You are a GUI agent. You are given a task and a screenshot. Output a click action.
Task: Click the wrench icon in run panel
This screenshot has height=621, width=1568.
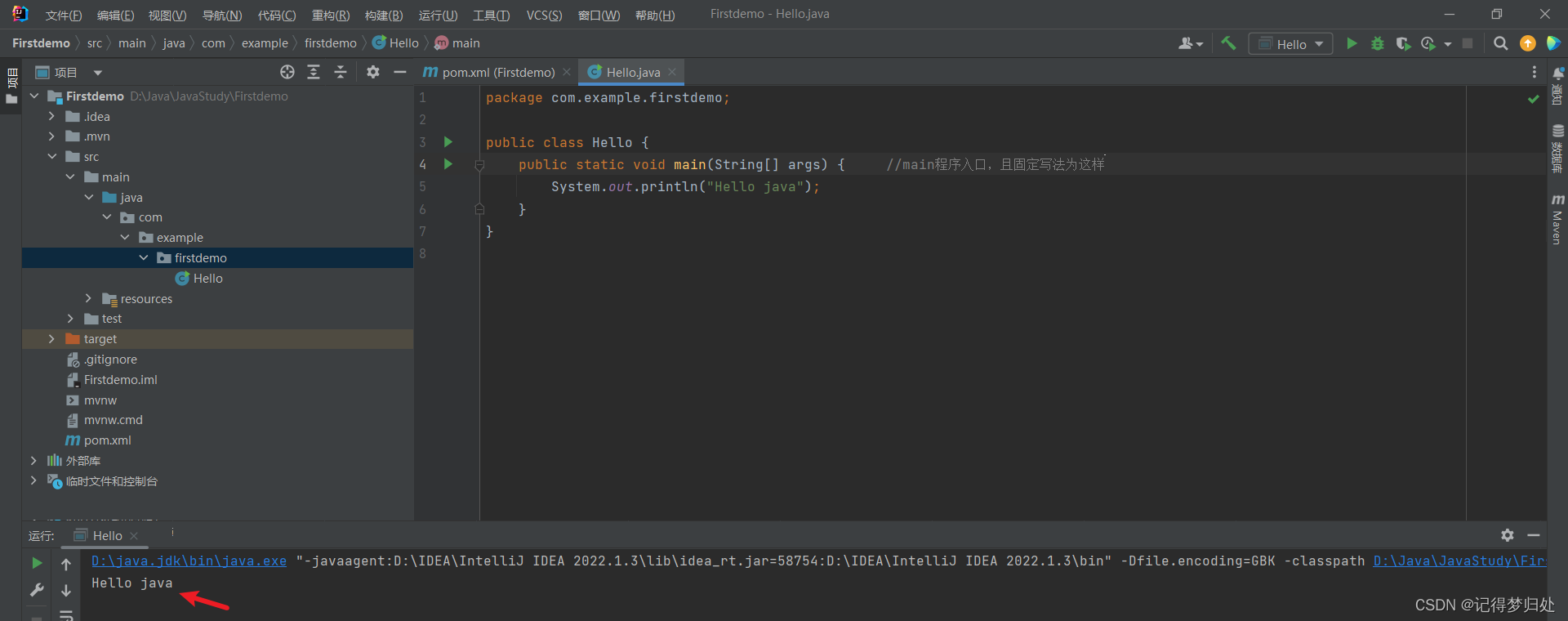pos(37,589)
